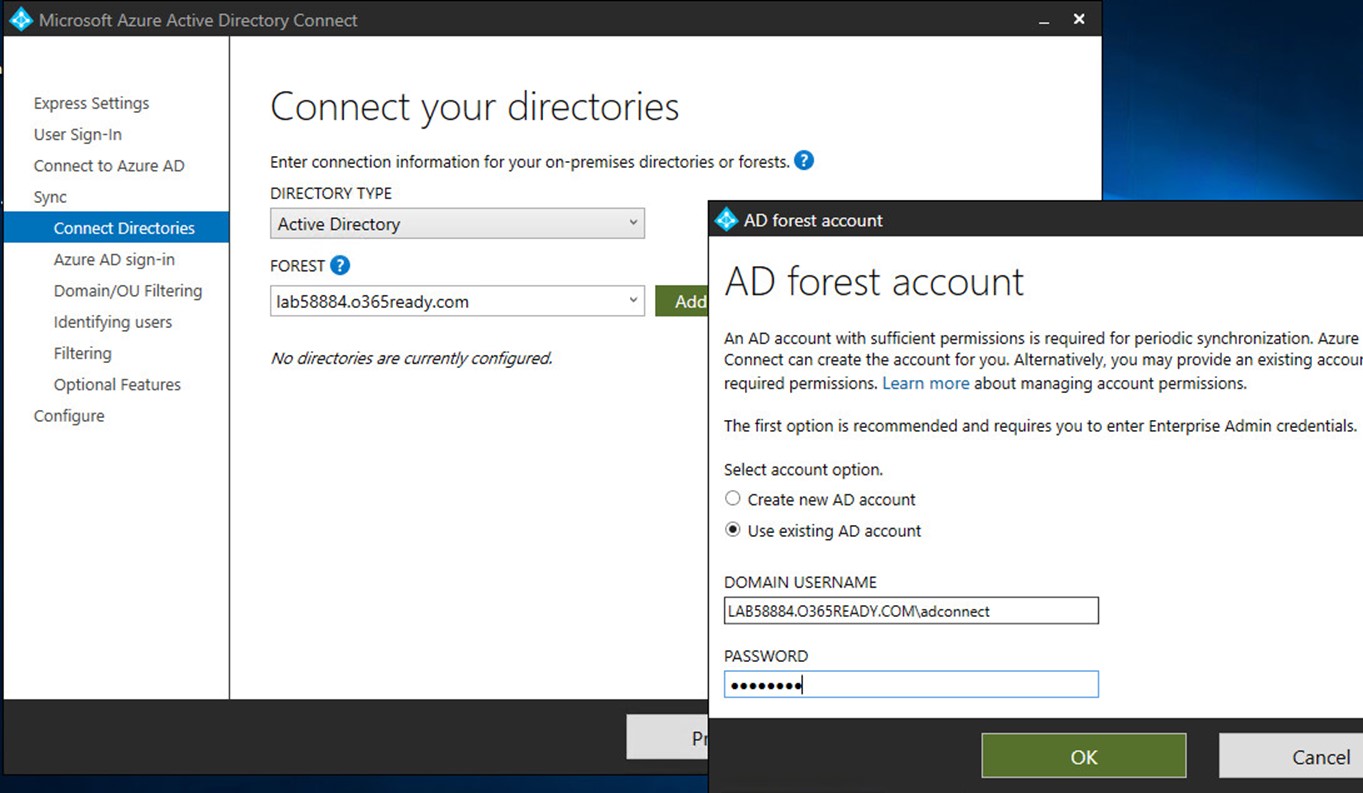
Task: Minimize the Azure AD Connect window
Action: [1044, 20]
